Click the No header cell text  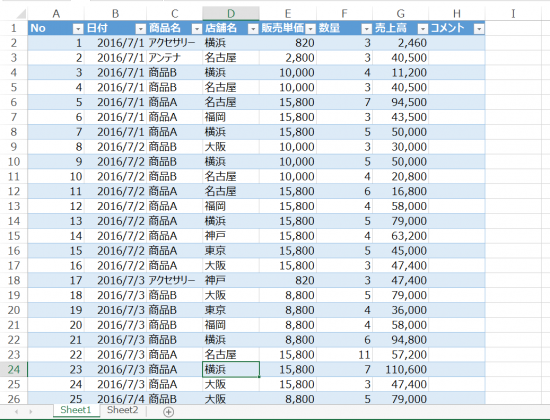click(38, 28)
